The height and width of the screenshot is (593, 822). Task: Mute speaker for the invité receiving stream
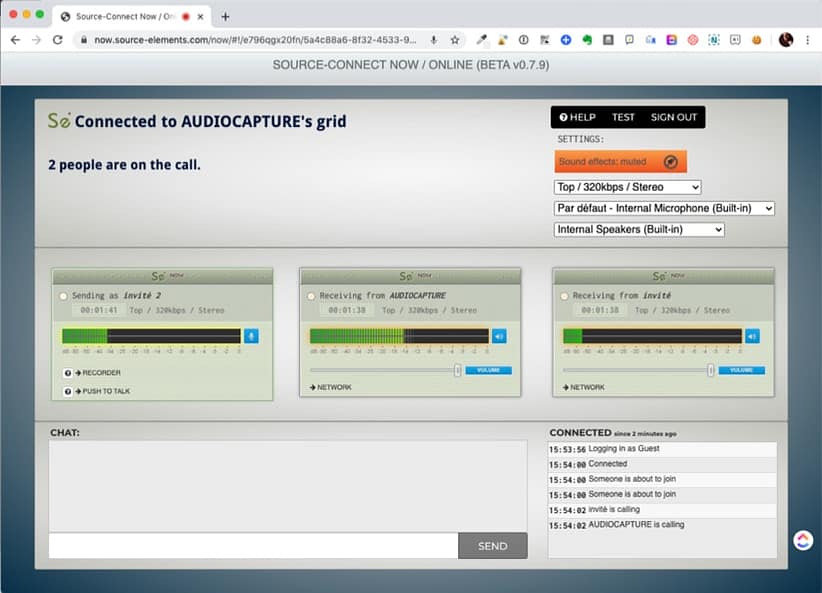pyautogui.click(x=752, y=336)
